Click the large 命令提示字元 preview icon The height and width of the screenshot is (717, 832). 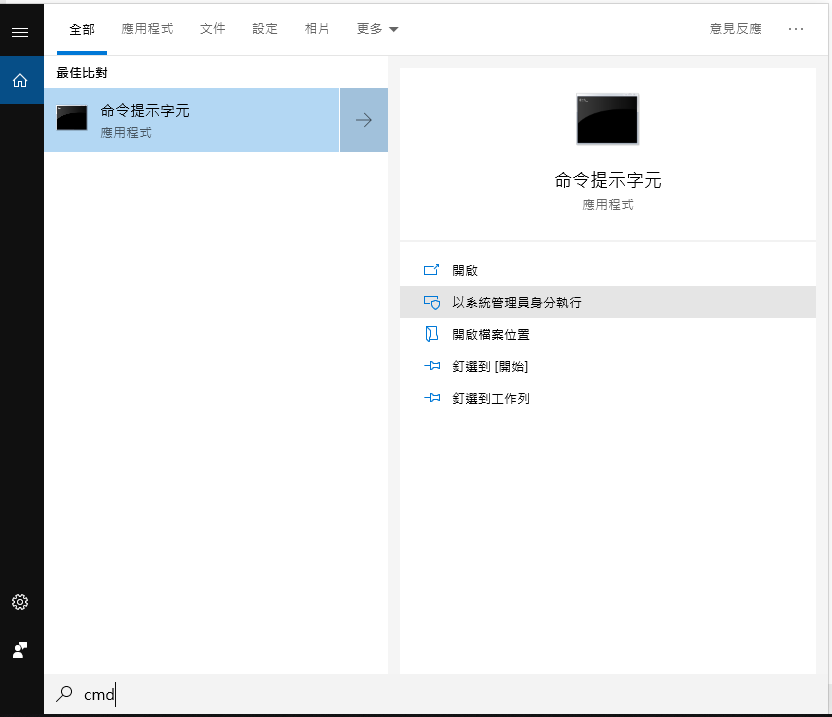(x=607, y=119)
